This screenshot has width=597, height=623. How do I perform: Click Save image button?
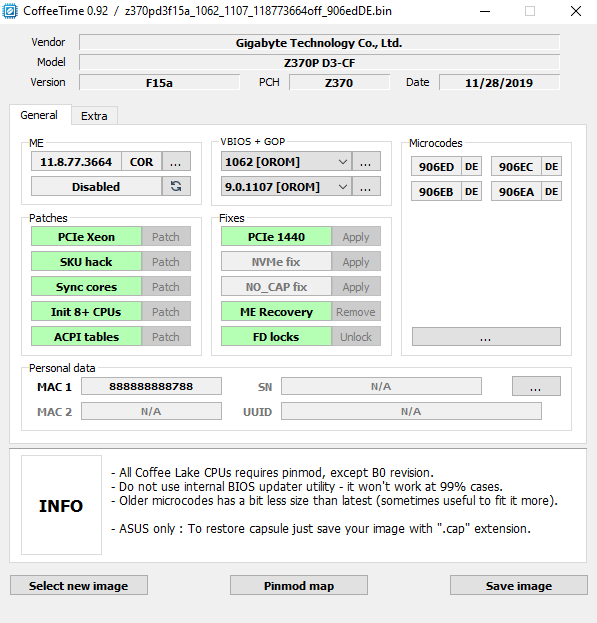point(519,585)
